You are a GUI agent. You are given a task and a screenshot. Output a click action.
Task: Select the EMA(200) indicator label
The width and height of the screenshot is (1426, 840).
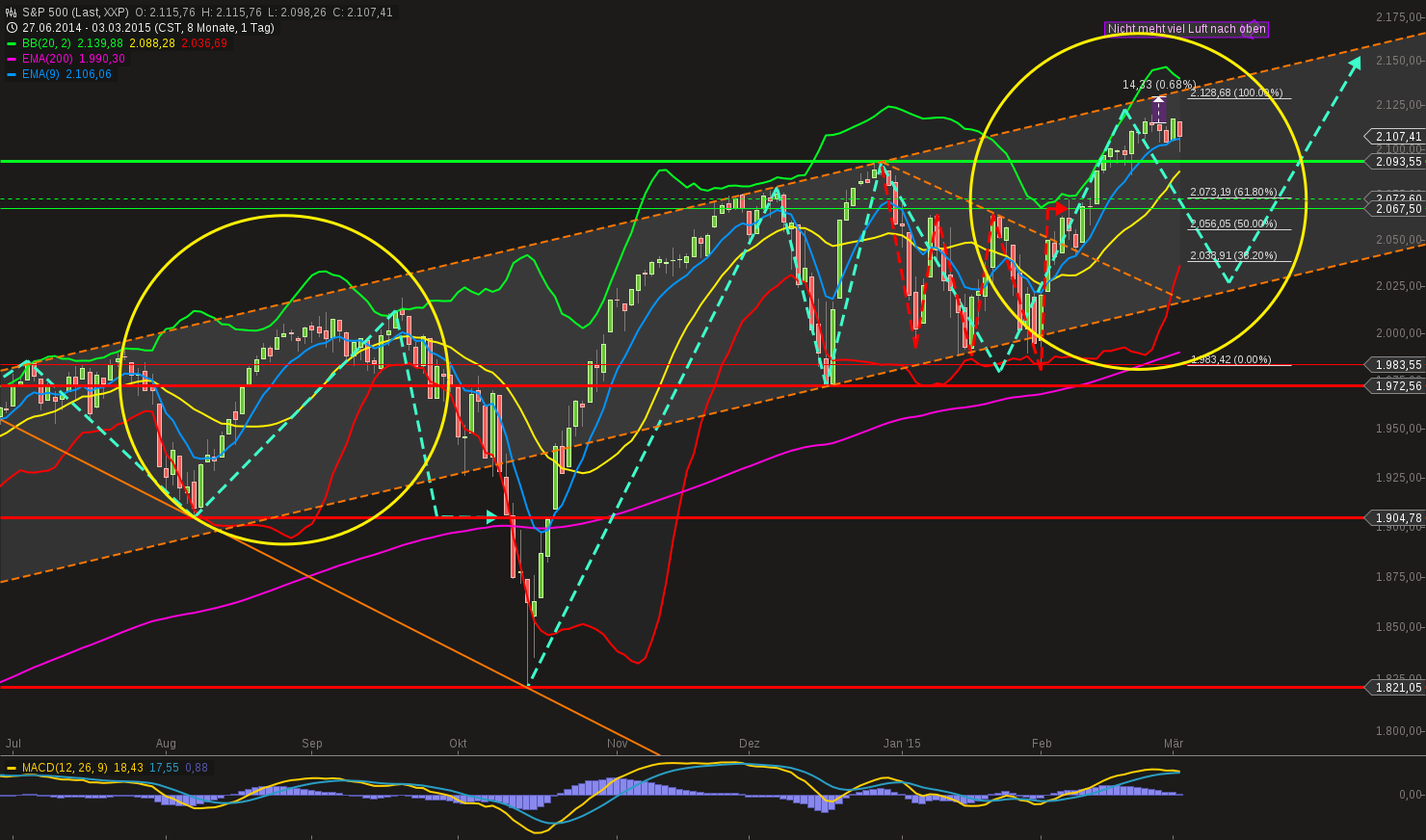click(48, 59)
